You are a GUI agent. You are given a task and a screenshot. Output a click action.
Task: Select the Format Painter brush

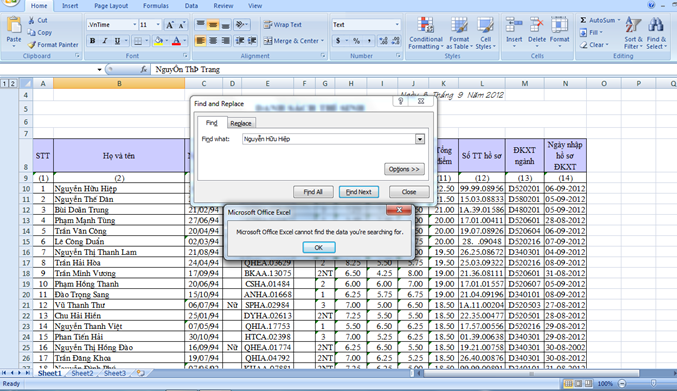[32, 44]
